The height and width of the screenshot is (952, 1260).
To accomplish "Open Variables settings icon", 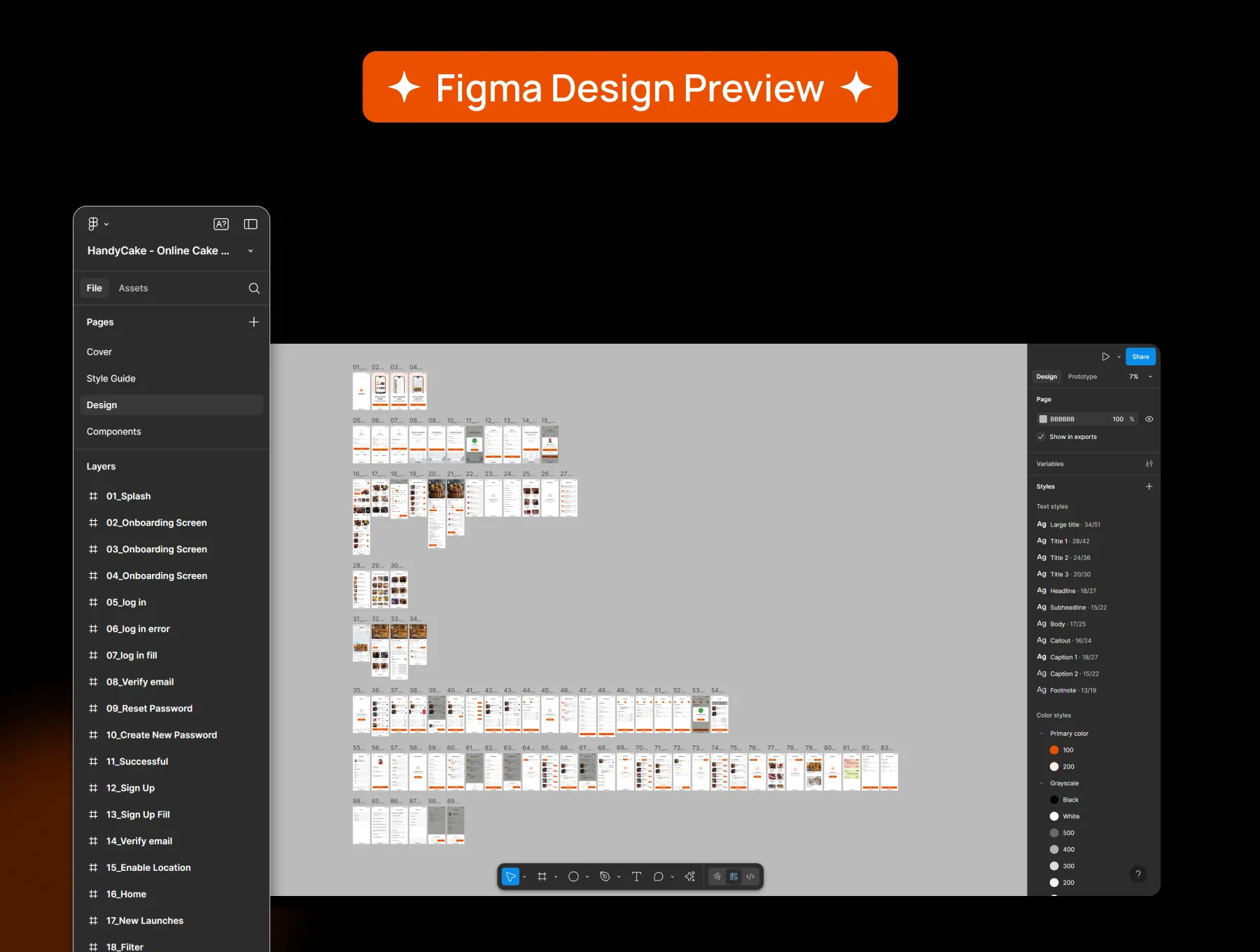I will (1149, 464).
